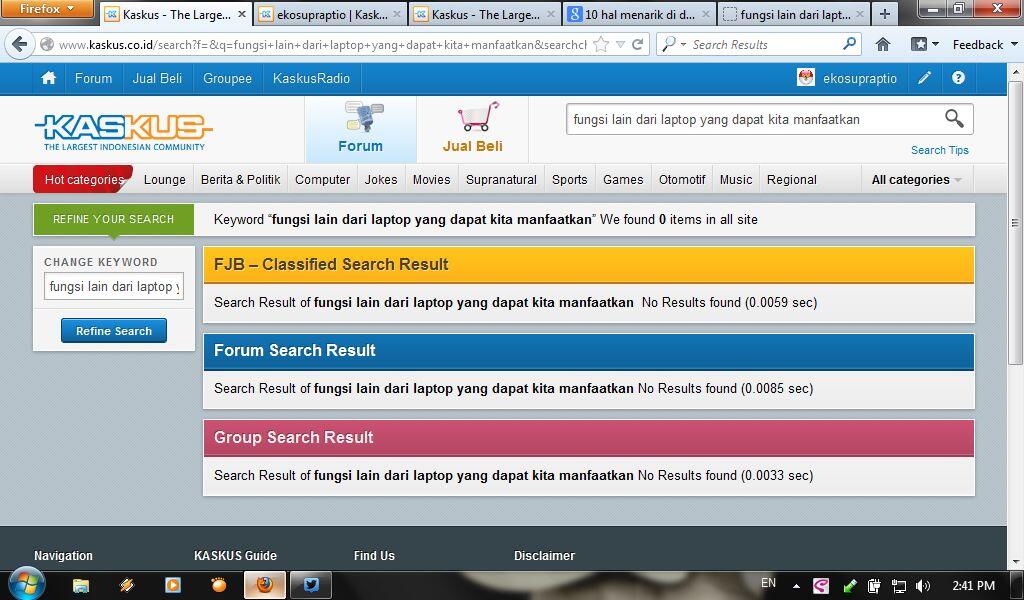
Task: Open the Otomotif category
Action: click(x=682, y=180)
